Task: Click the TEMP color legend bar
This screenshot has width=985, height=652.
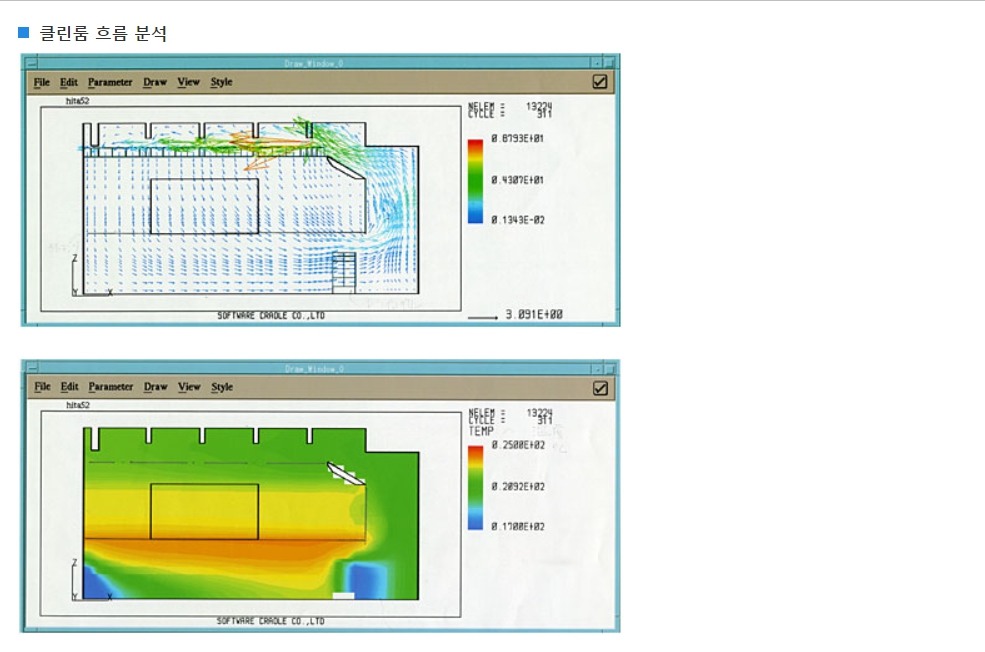Action: pyautogui.click(x=475, y=487)
